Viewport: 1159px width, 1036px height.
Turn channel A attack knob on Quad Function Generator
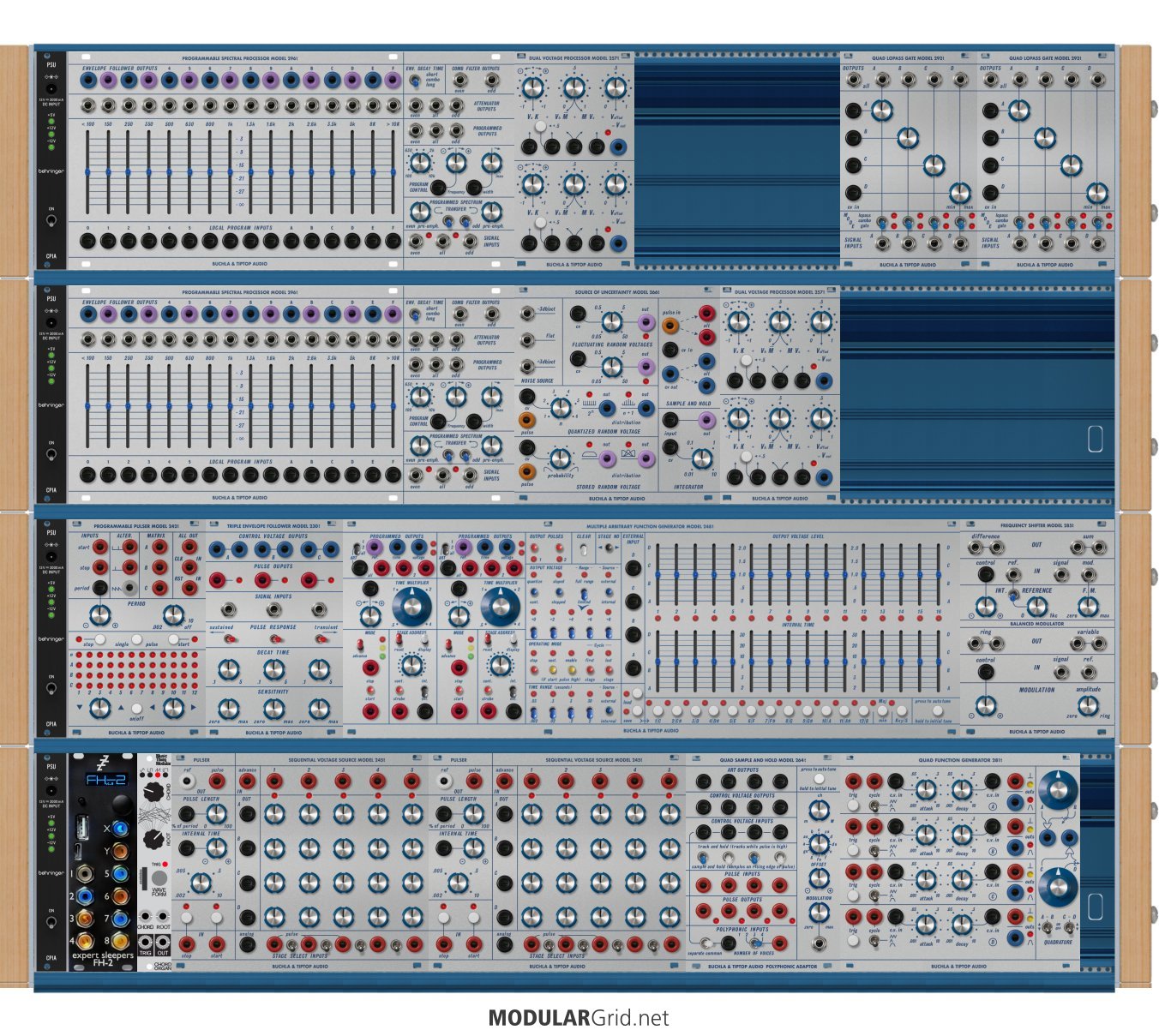pos(926,789)
